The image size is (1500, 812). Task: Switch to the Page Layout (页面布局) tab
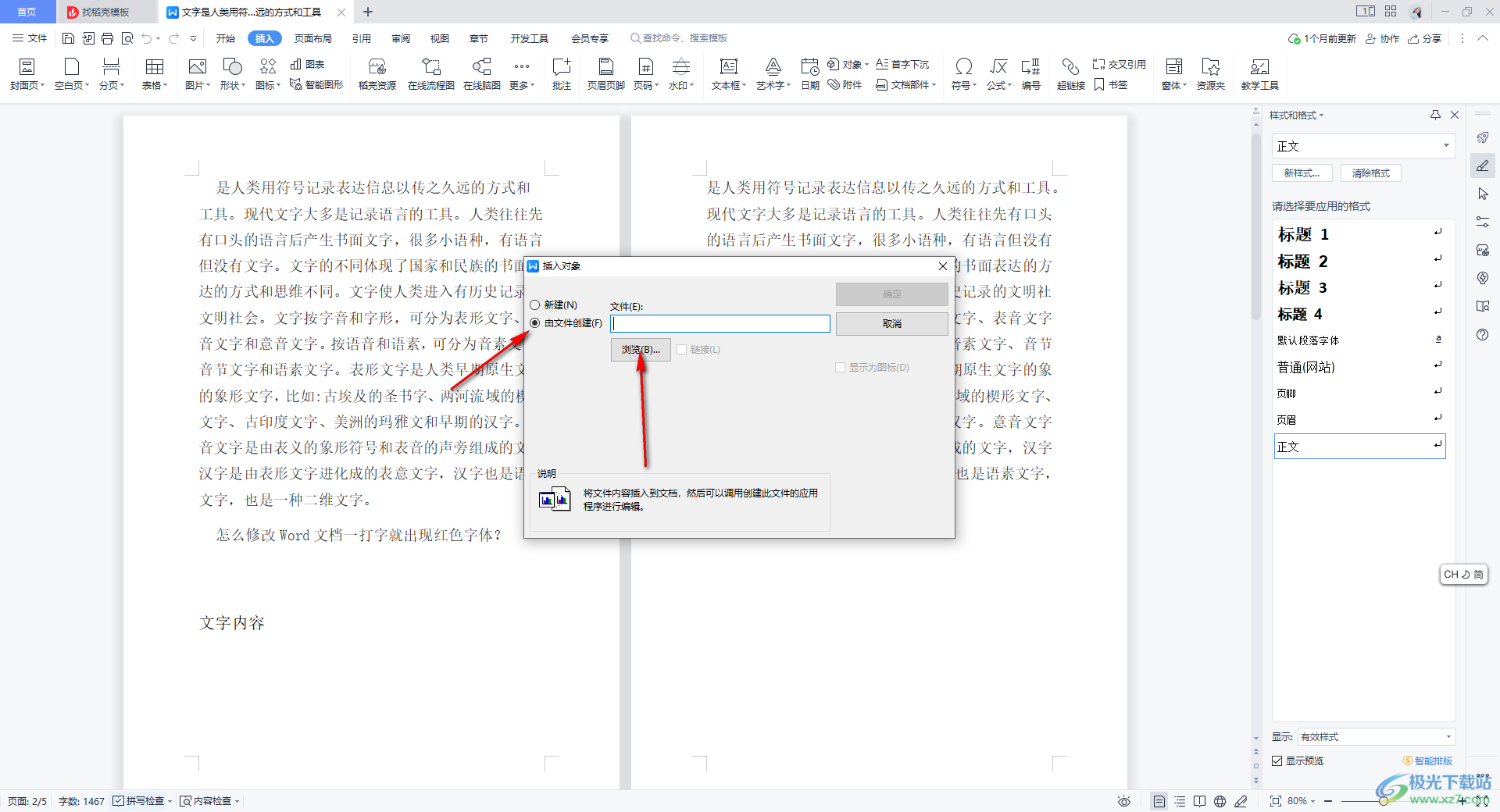click(x=313, y=38)
